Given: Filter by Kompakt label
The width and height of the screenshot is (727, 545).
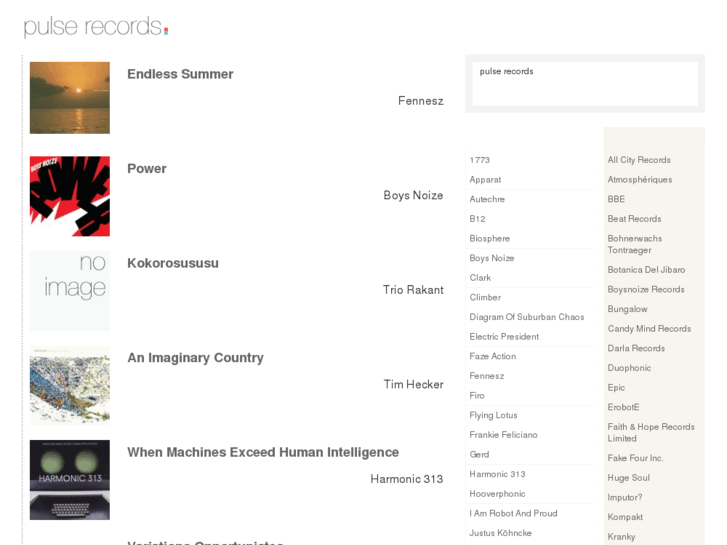Looking at the screenshot, I should coord(625,517).
